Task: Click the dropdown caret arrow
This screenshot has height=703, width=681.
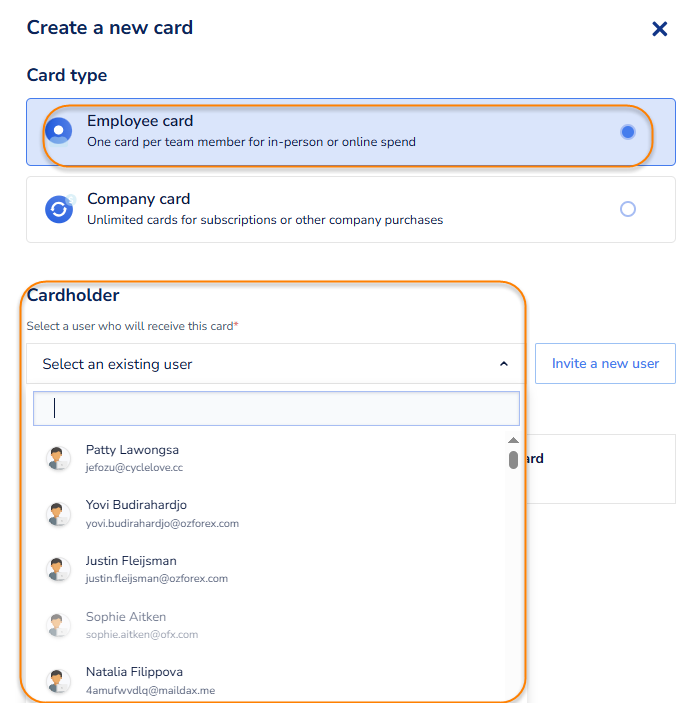Action: [x=504, y=364]
